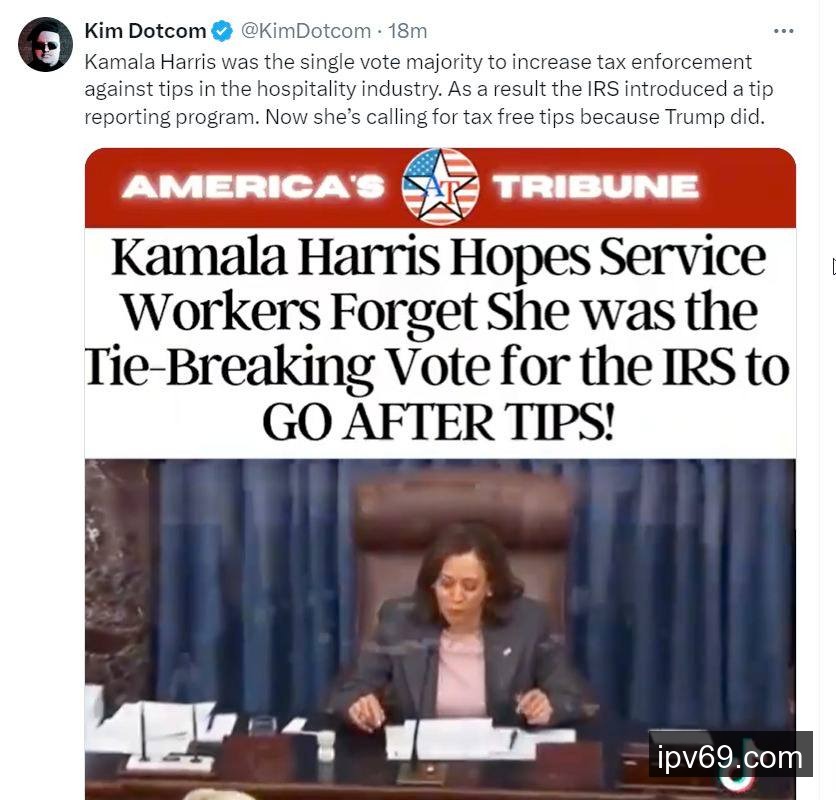Open the tweet's more options menu
836x800 pixels.
pyautogui.click(x=783, y=31)
